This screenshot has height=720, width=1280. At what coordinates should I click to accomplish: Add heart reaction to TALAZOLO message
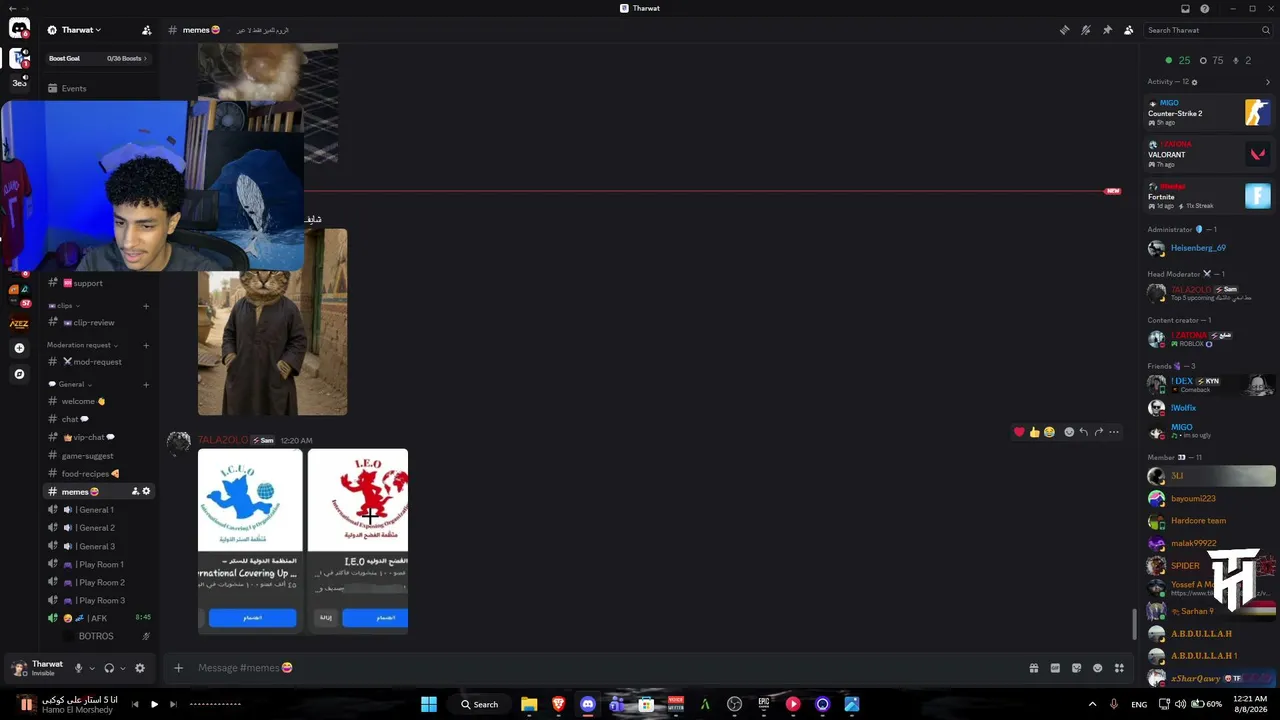[x=1019, y=432]
